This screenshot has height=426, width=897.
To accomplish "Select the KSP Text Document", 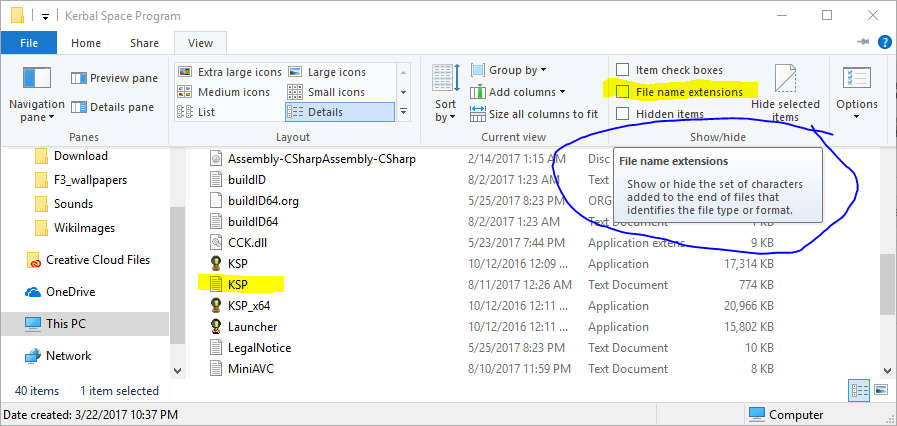I will tap(237, 284).
